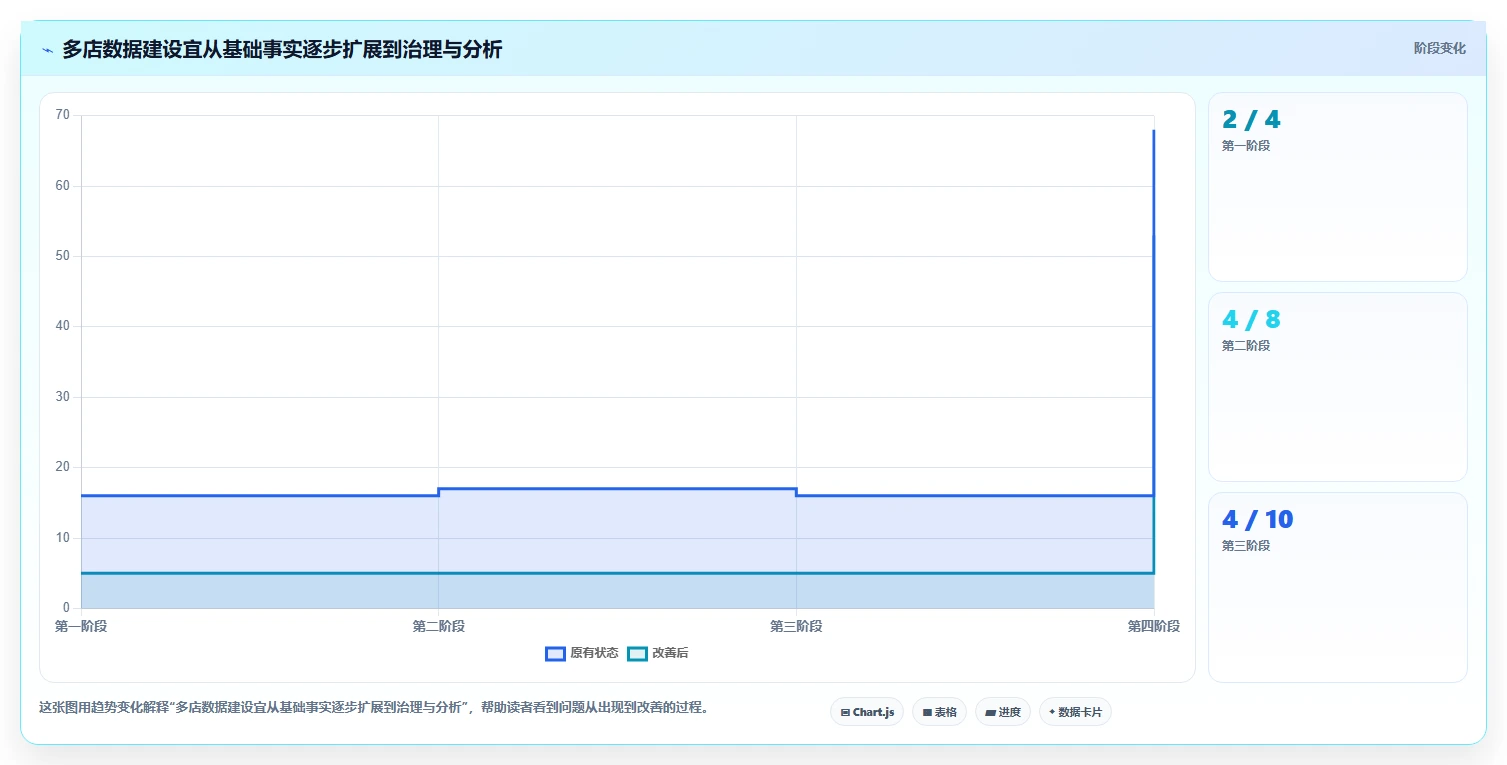Click the 第一阶段 caption under 2 / 4
1507x765 pixels.
1246,146
